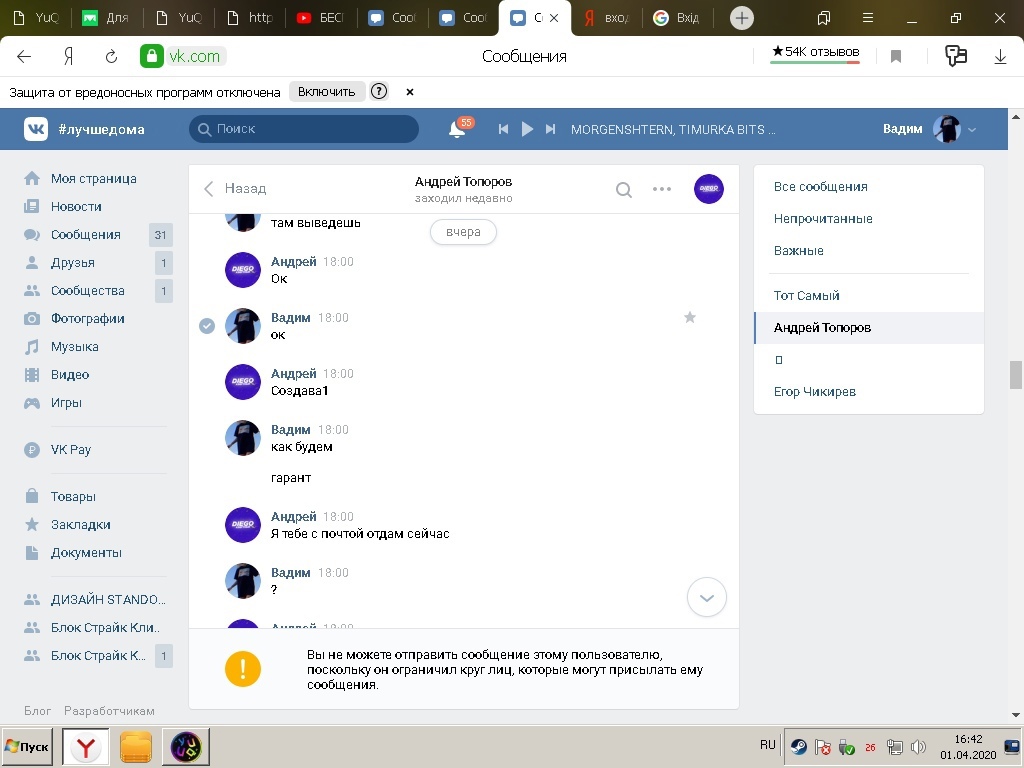Click the VK search field
This screenshot has width=1024, height=768.
(304, 129)
